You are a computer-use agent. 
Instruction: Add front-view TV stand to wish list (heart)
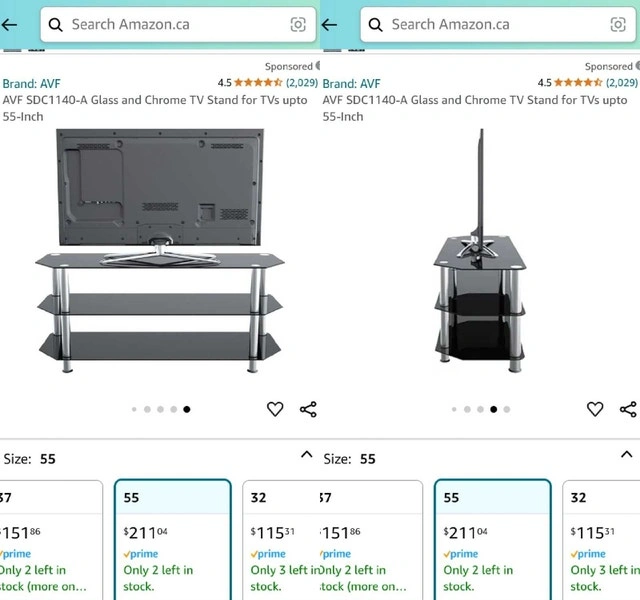coord(275,409)
